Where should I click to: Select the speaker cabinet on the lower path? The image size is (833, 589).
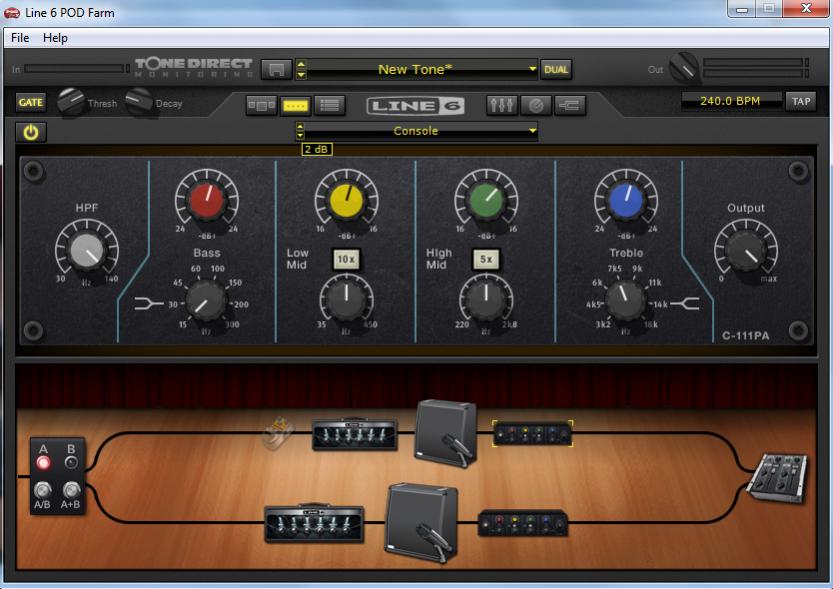pyautogui.click(x=421, y=522)
